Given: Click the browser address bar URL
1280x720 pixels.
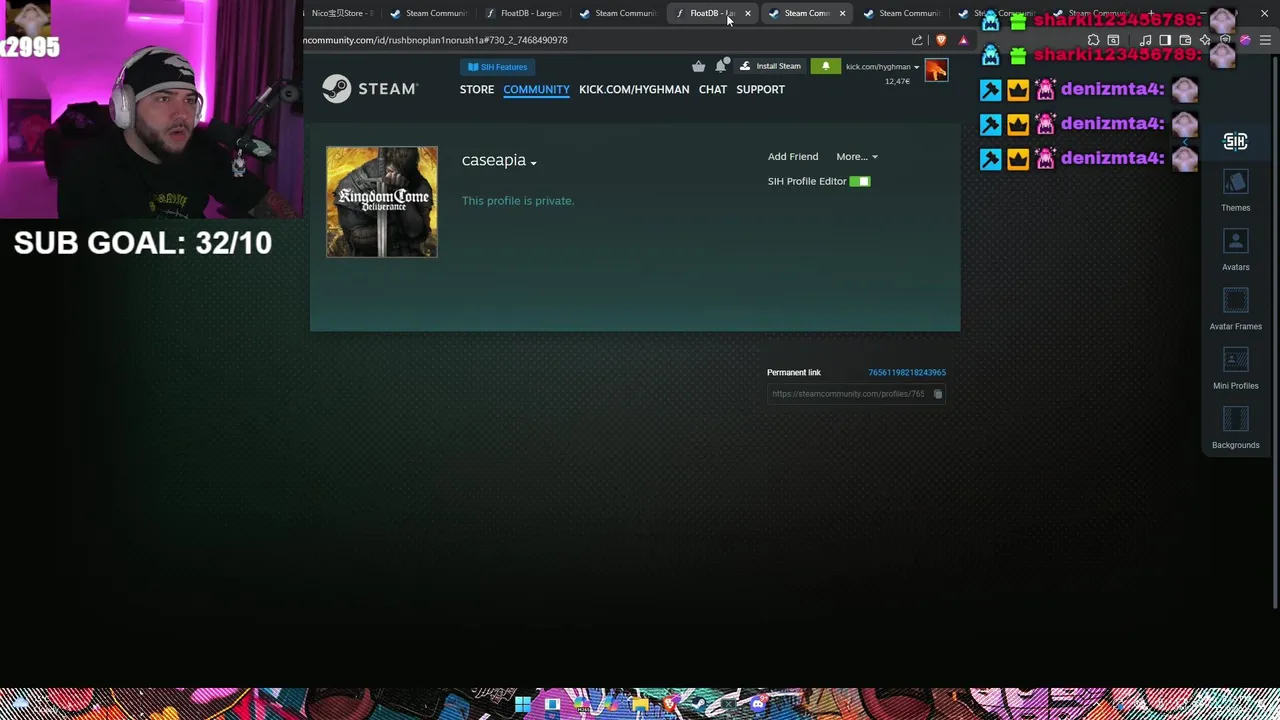Looking at the screenshot, I should [436, 40].
